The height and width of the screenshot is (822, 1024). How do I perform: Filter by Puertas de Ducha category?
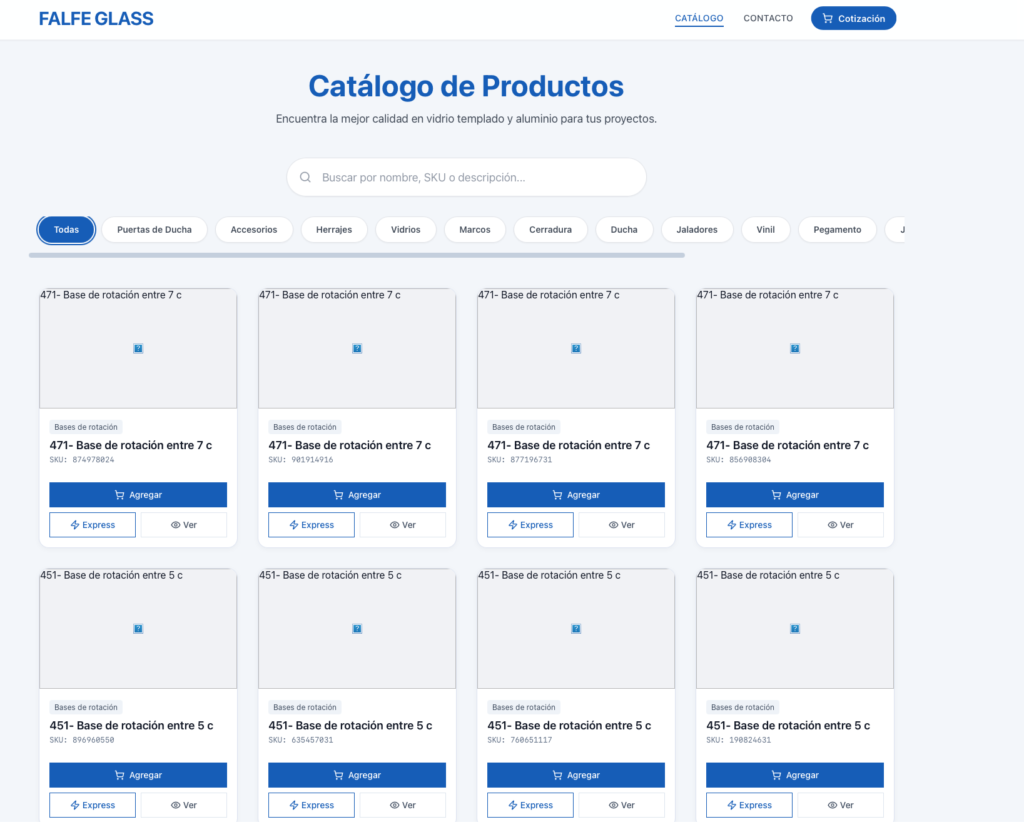click(x=154, y=230)
